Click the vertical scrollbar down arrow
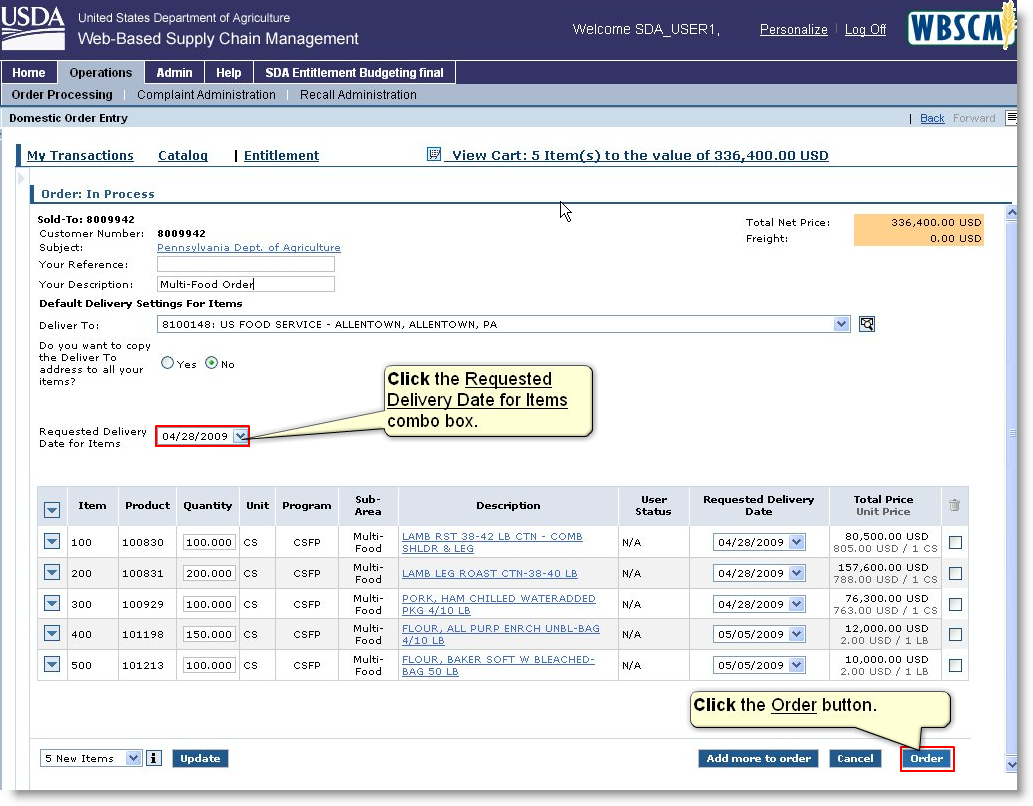The height and width of the screenshot is (806, 1033). point(1011,764)
